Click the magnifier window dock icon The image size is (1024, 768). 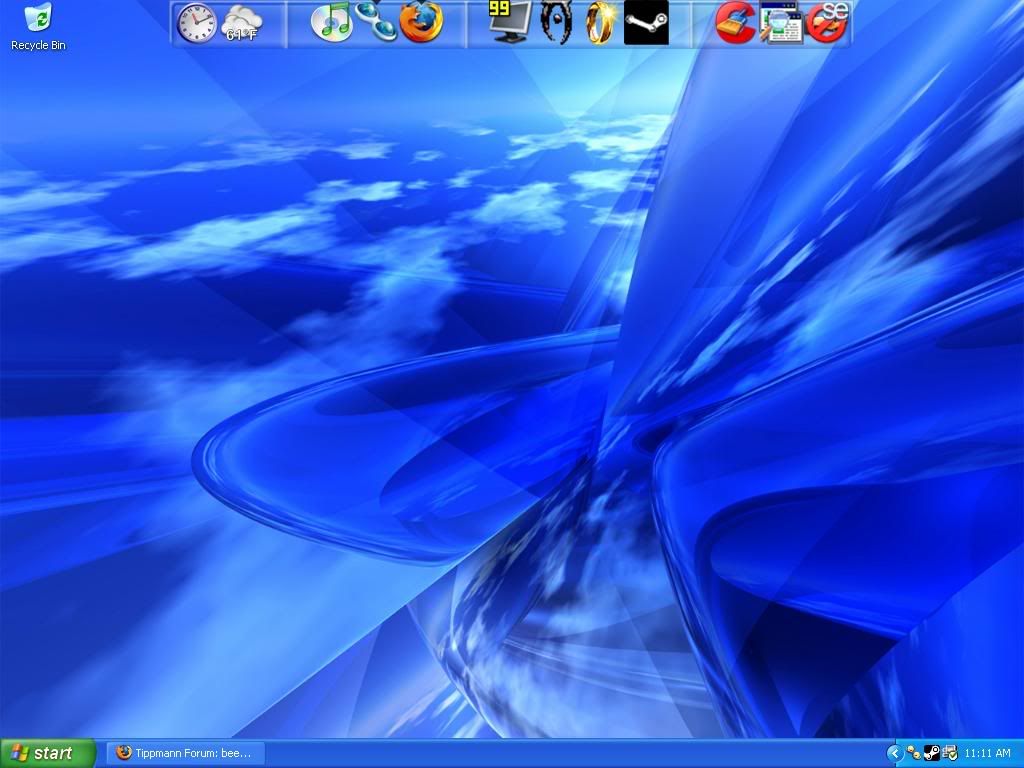tap(780, 23)
